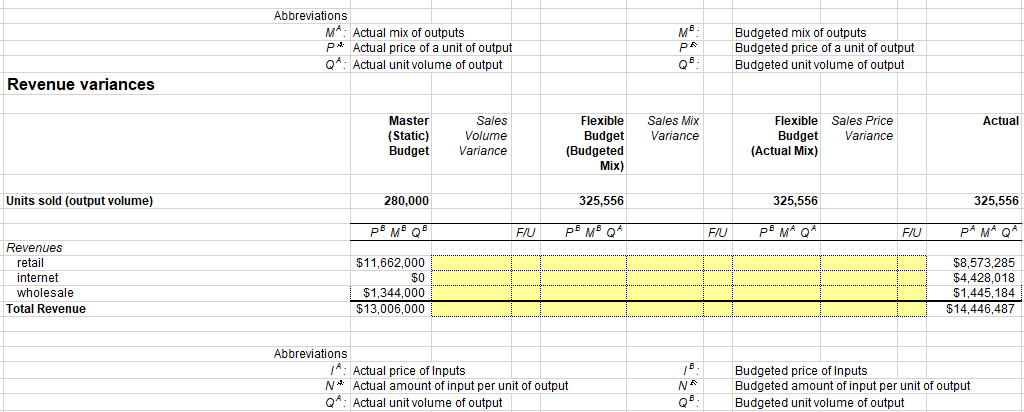Viewport: 1024px width, 412px height.
Task: Click the Total Revenue row label
Action: [45, 309]
